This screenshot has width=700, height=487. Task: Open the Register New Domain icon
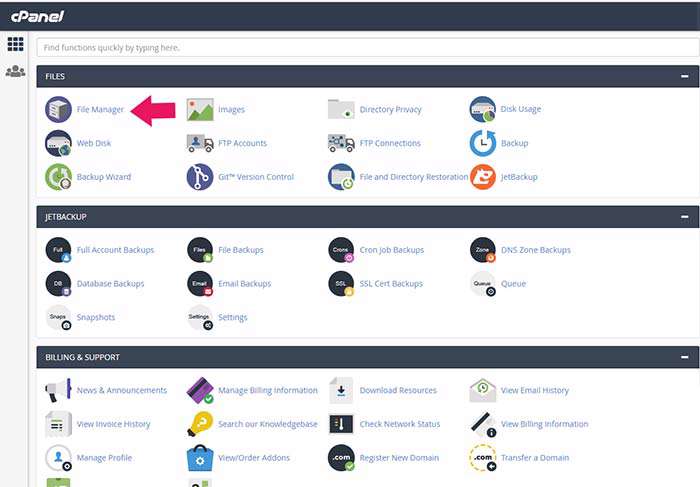point(341,458)
